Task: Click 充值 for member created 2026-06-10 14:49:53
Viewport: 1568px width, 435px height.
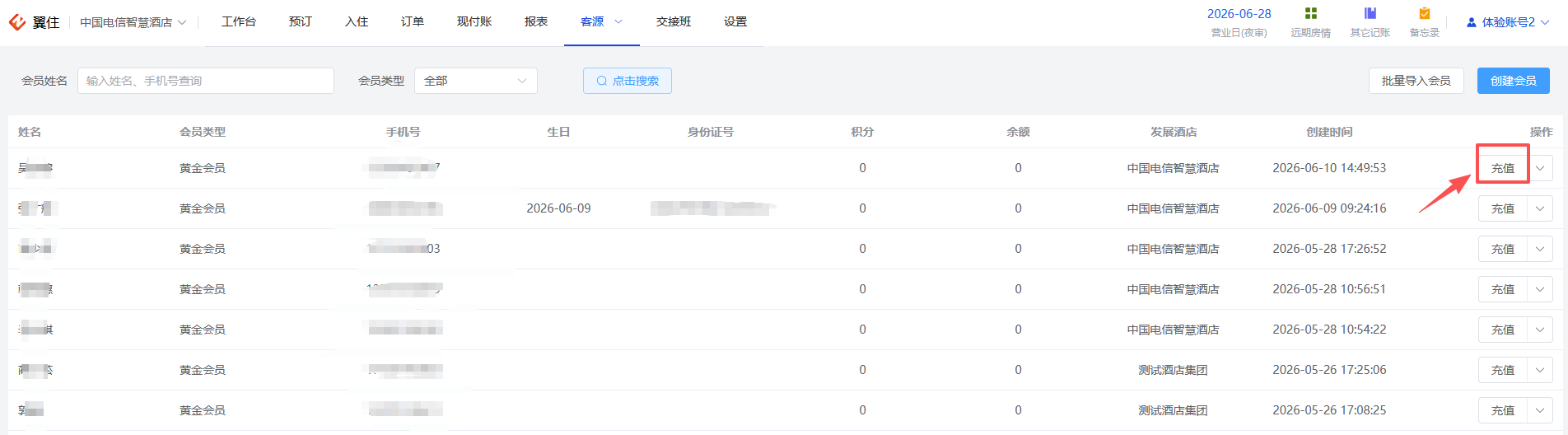Action: coord(1503,168)
